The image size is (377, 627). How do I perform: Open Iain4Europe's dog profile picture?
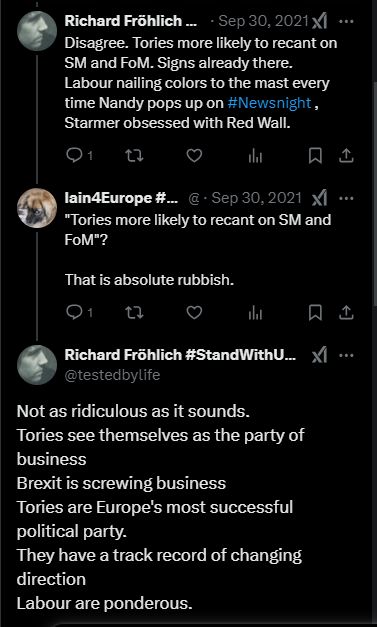click(37, 208)
